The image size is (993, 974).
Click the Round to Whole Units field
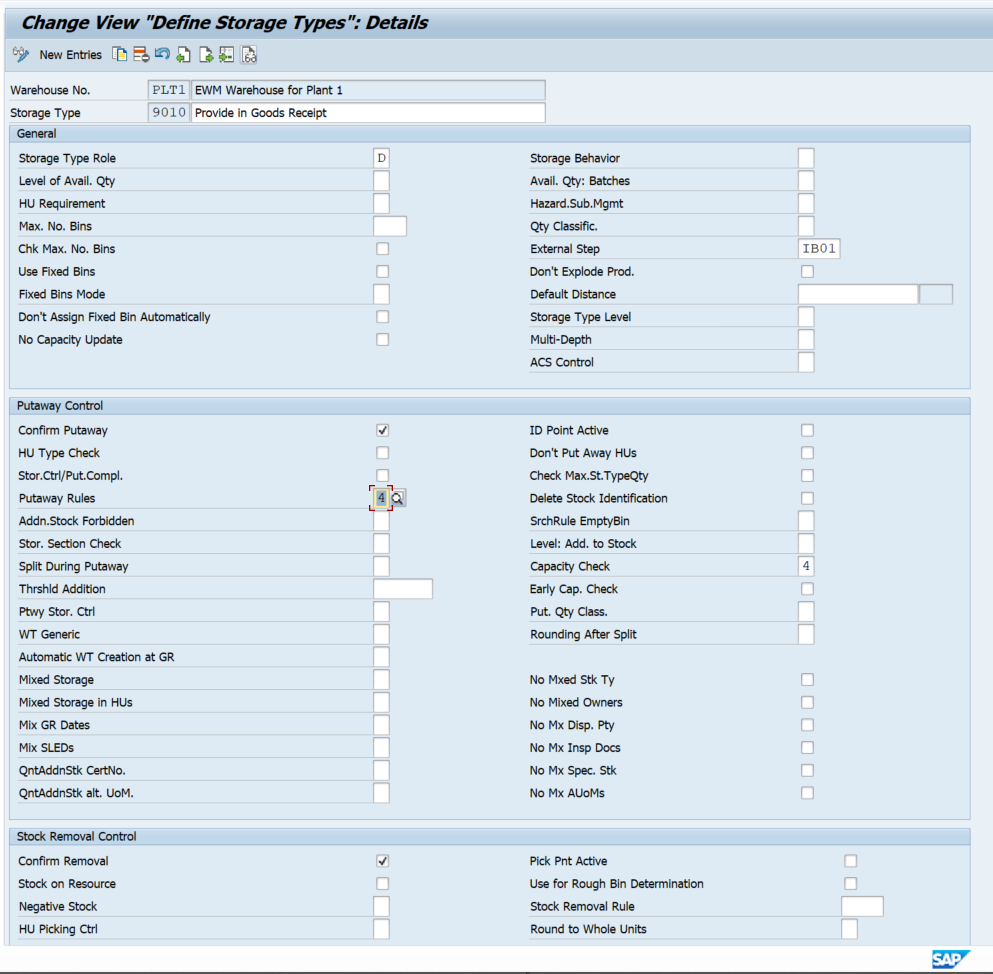tap(850, 929)
